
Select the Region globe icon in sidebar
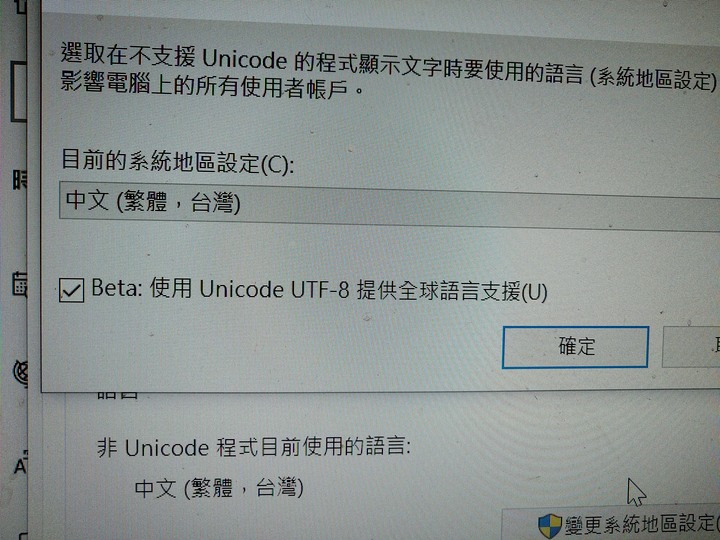(21, 372)
